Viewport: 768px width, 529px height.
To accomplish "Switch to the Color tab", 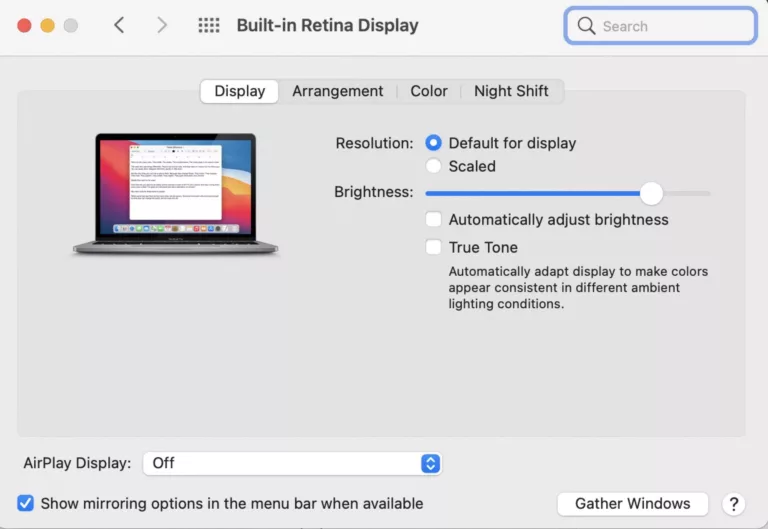I will point(429,91).
